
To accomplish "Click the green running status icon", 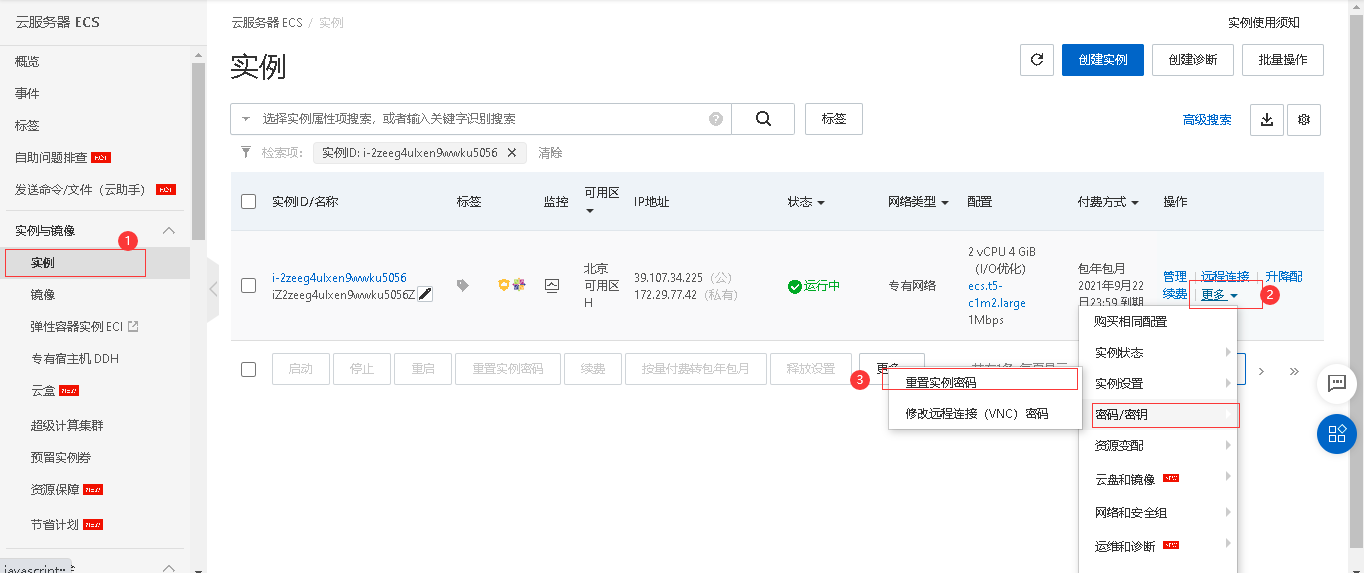I will pos(795,286).
